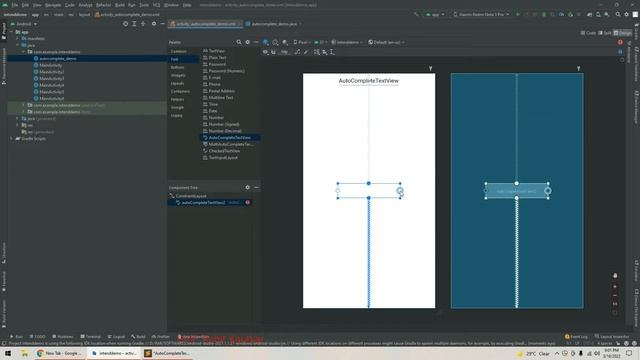Expand the manifests folder

[18, 38]
